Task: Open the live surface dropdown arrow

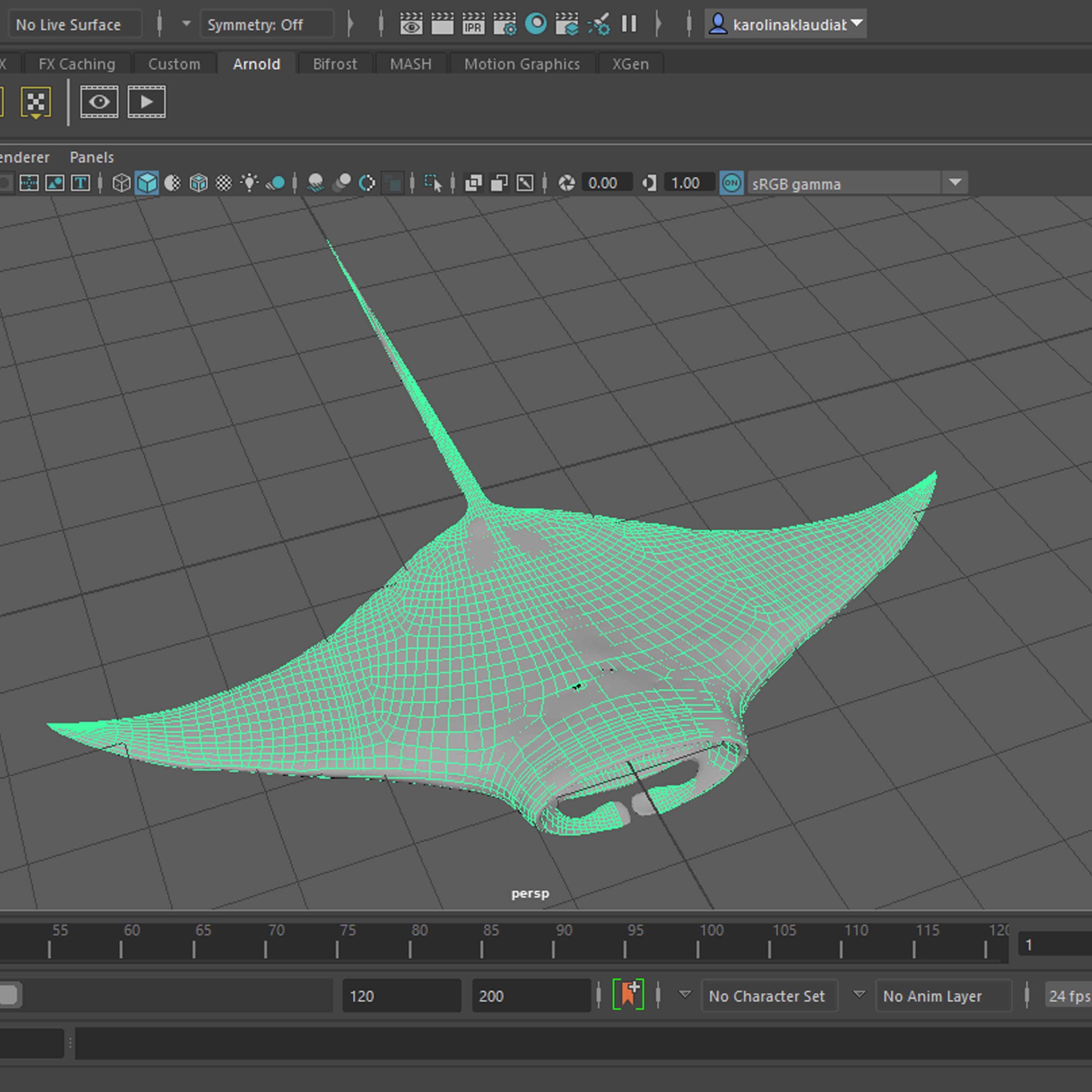Action: [186, 24]
